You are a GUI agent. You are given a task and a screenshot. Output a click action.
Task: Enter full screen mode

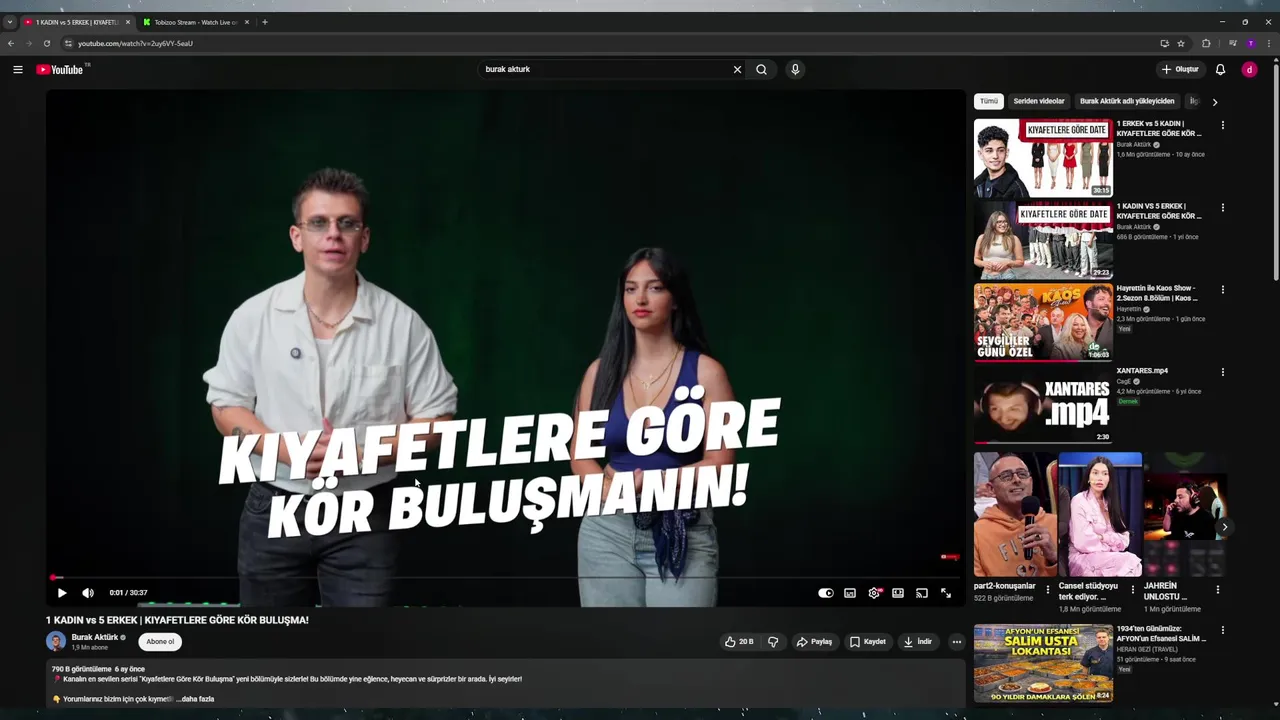coord(946,593)
